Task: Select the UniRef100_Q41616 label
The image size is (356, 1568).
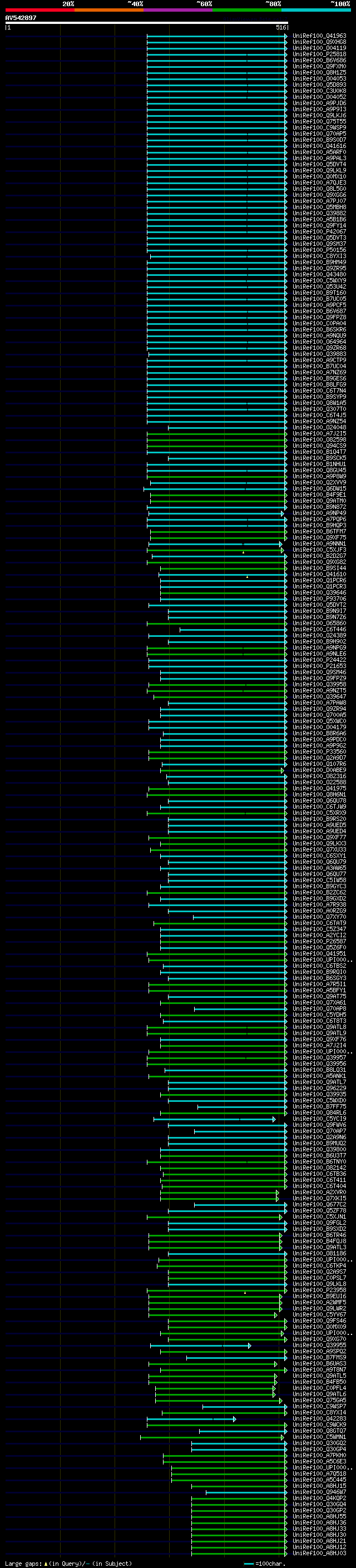Action: [x=319, y=146]
